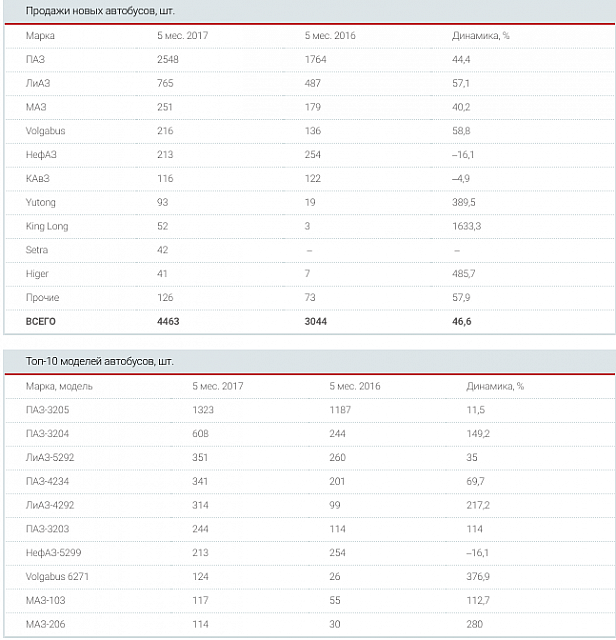Click the total value 4463
Image resolution: width=616 pixels, height=640 pixels.
[x=170, y=322]
